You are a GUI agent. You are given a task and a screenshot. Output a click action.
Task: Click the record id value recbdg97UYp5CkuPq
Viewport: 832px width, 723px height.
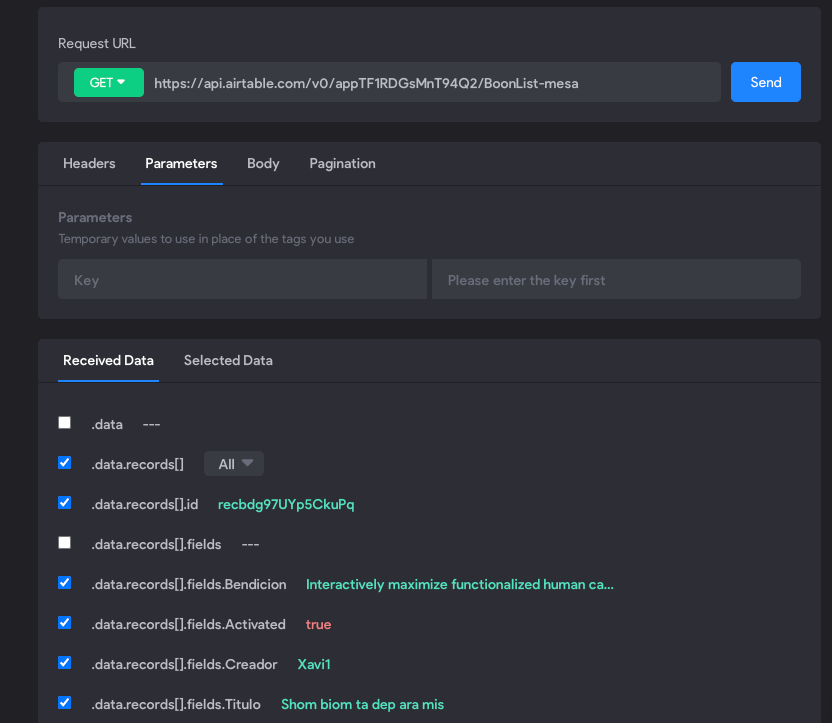click(286, 504)
